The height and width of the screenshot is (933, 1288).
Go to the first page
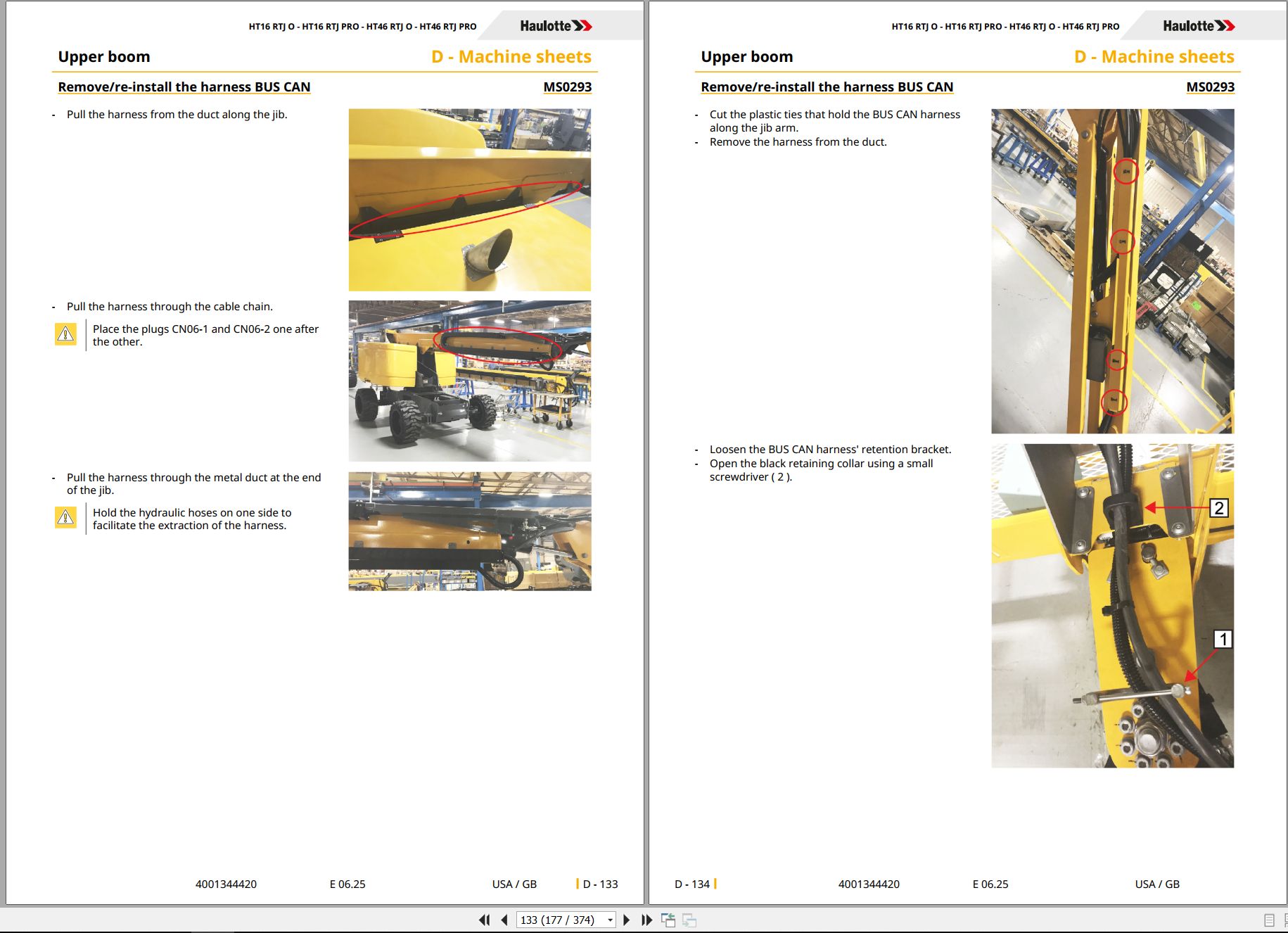[484, 920]
